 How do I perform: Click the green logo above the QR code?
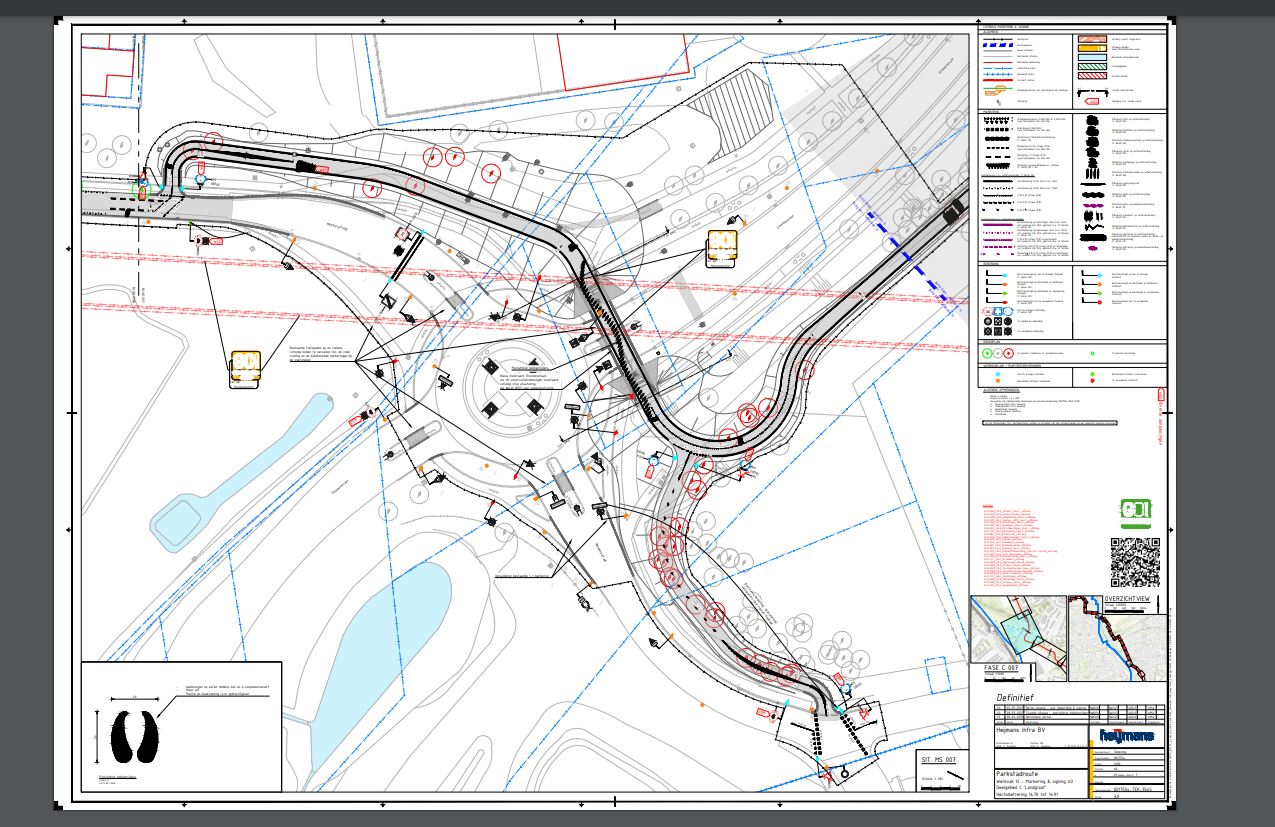pyautogui.click(x=1135, y=512)
